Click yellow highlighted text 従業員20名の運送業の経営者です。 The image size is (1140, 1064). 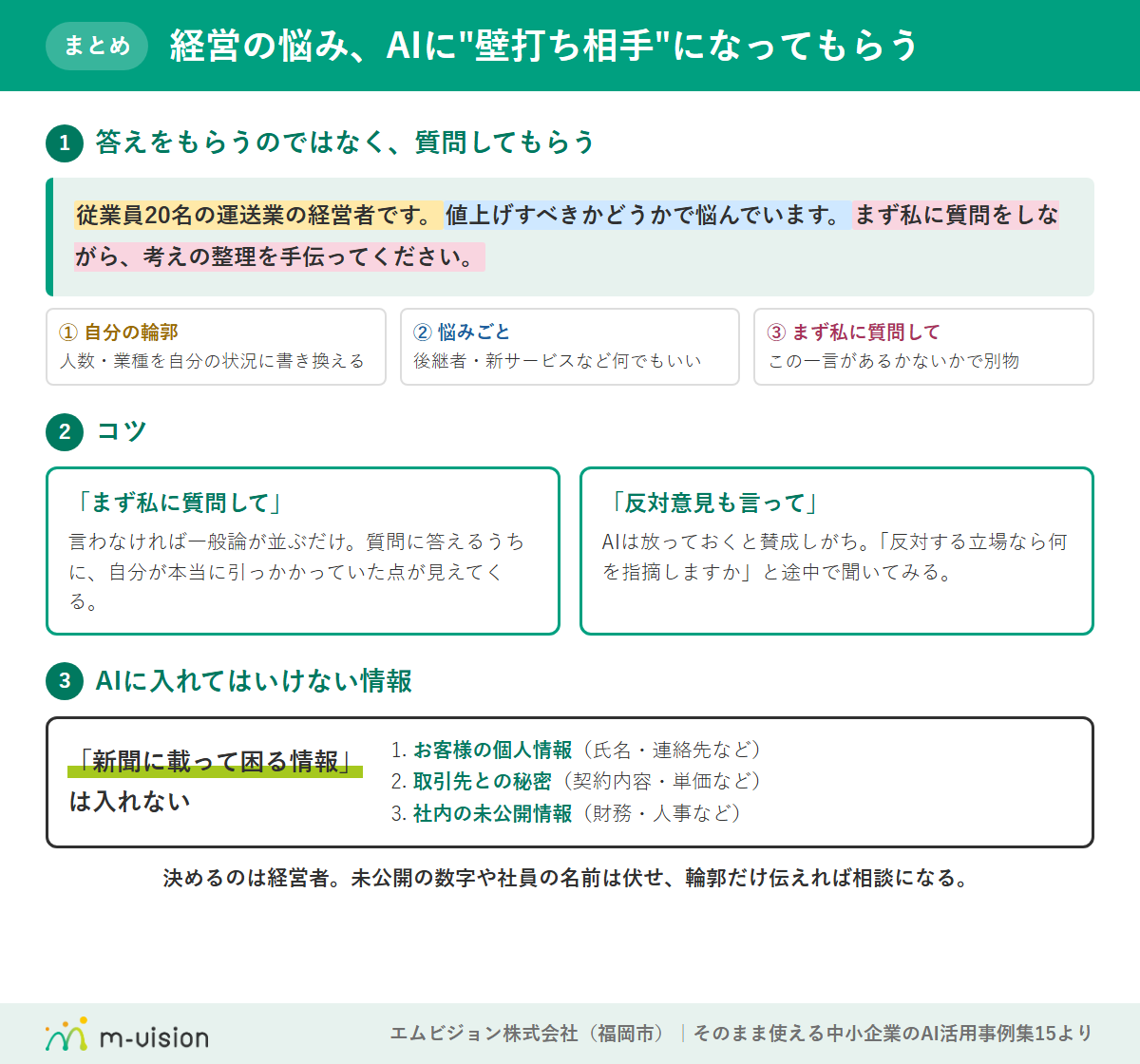pos(258,215)
